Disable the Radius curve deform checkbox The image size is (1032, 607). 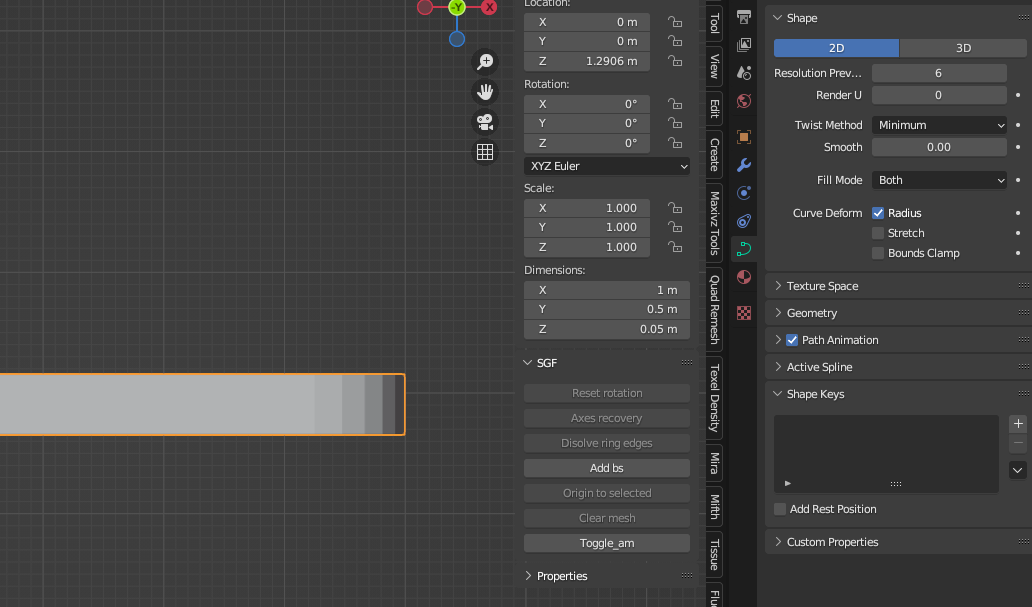click(878, 213)
